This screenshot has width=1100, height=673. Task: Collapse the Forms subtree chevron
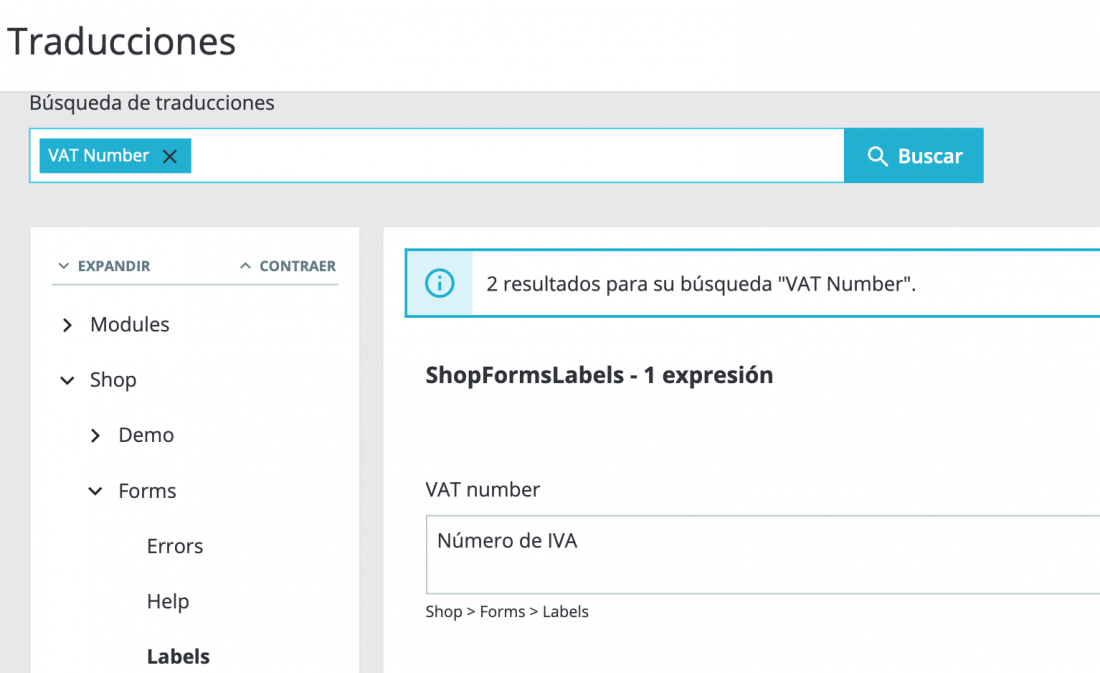pos(95,491)
